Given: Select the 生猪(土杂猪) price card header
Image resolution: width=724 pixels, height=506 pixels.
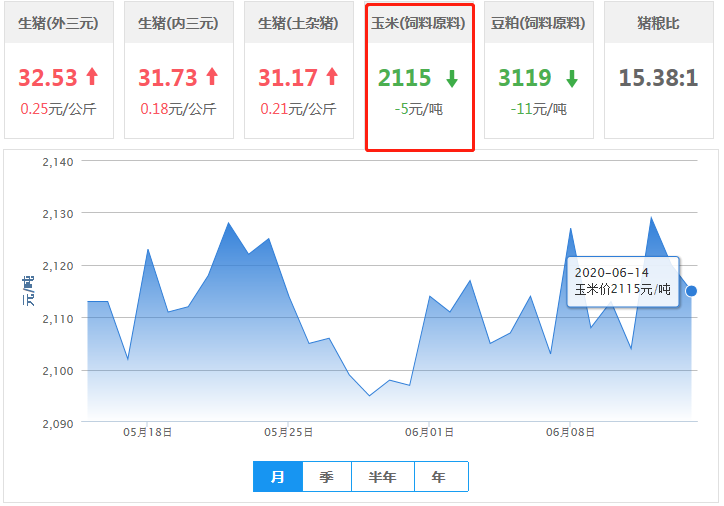Looking at the screenshot, I should (299, 22).
